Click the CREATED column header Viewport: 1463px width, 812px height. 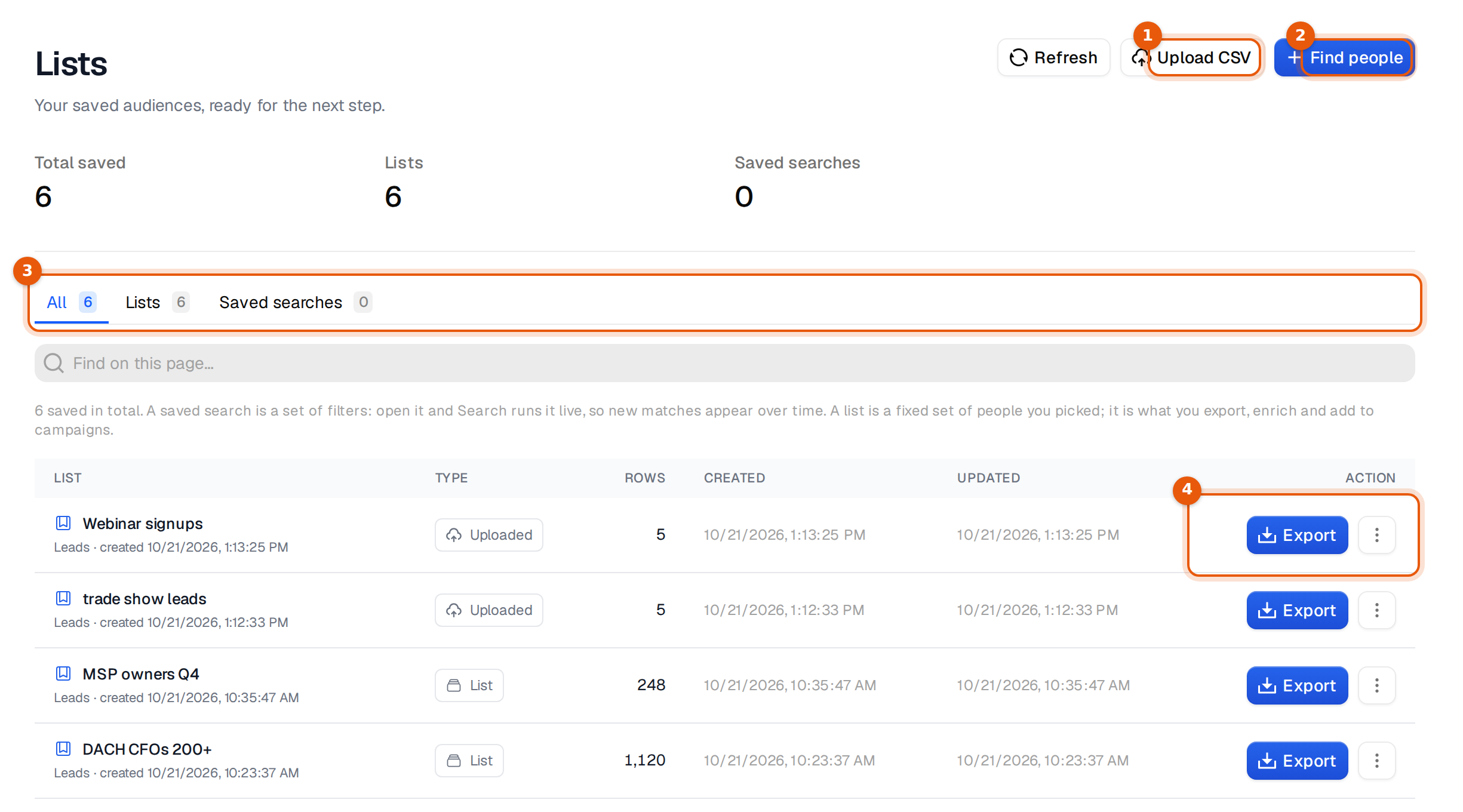(734, 478)
